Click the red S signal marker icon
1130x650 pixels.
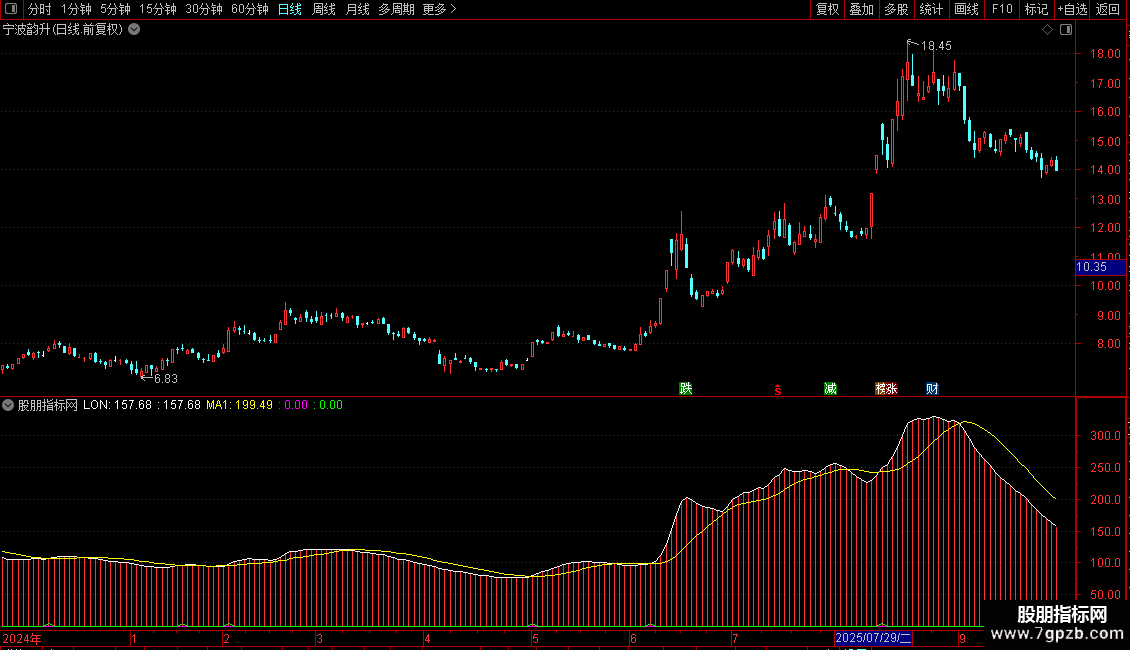point(777,390)
